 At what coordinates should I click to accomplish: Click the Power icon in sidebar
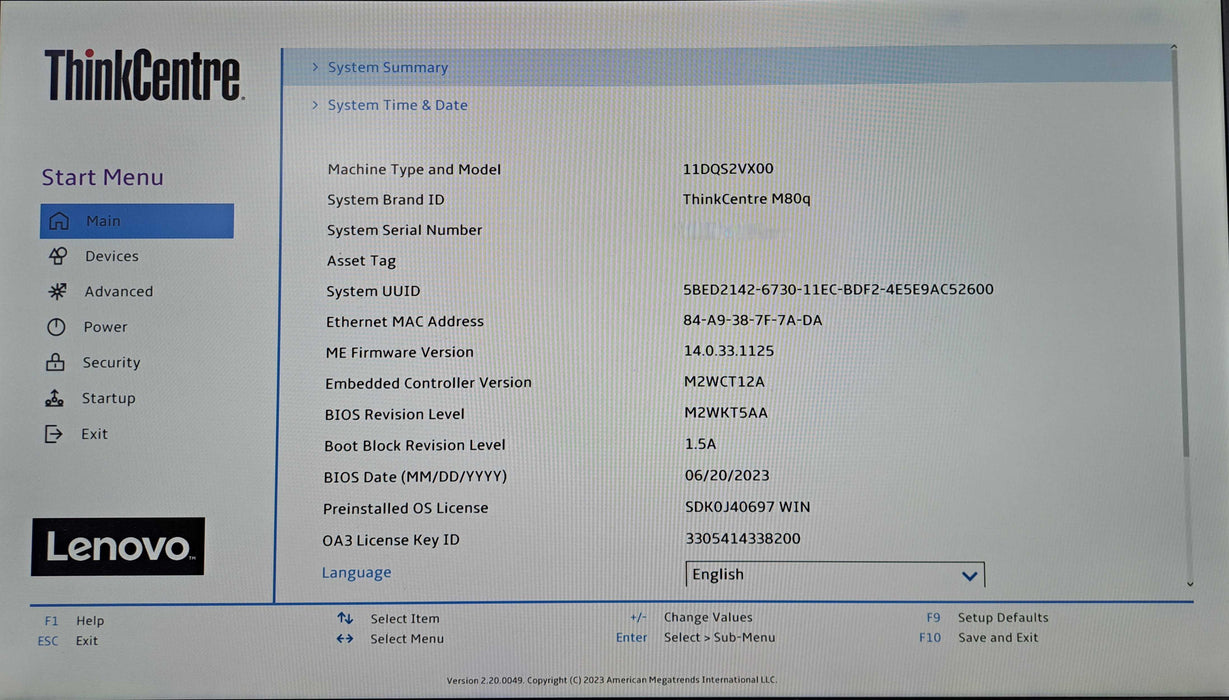tap(56, 327)
